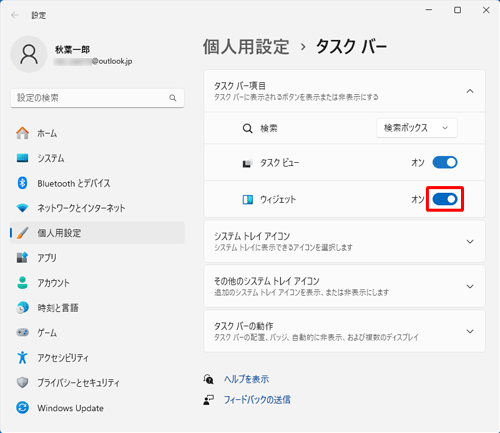The image size is (500, 433).
Task: Click the 設定の検索 search field
Action: click(x=97, y=98)
